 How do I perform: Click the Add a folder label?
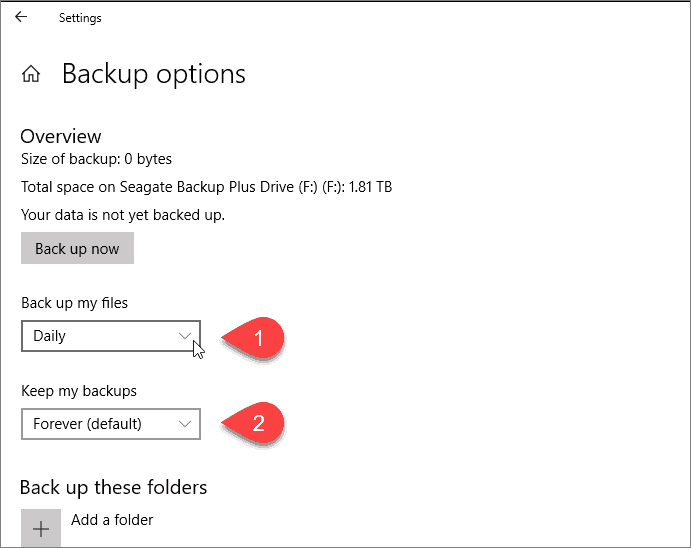point(112,519)
